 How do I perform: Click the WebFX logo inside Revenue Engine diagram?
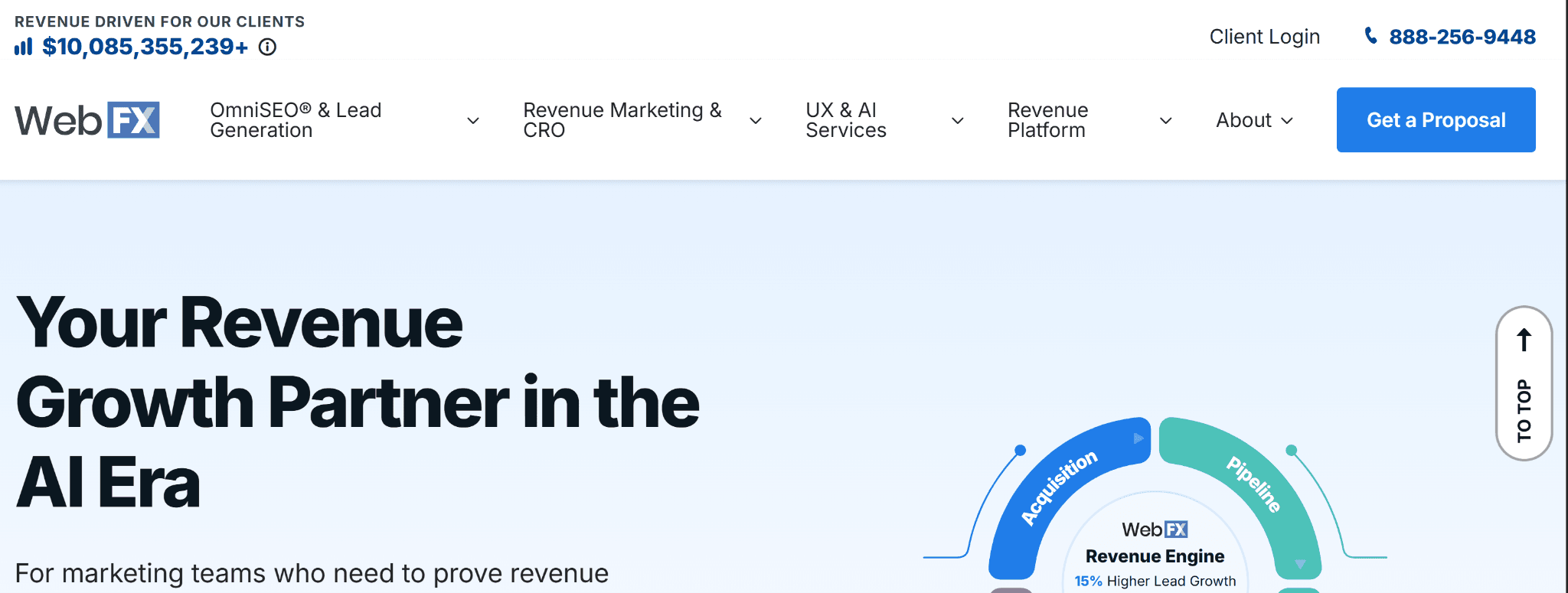click(x=1155, y=529)
